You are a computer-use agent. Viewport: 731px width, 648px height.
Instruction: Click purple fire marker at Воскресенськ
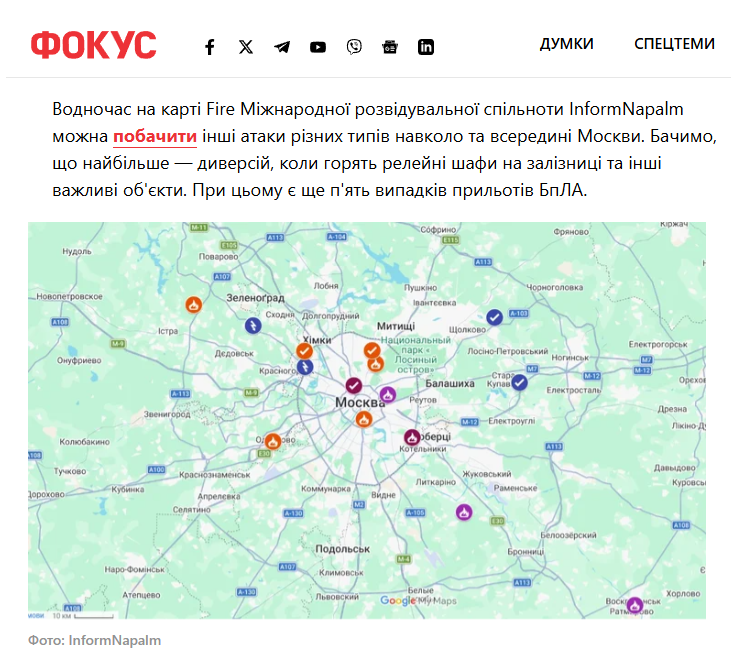click(634, 605)
